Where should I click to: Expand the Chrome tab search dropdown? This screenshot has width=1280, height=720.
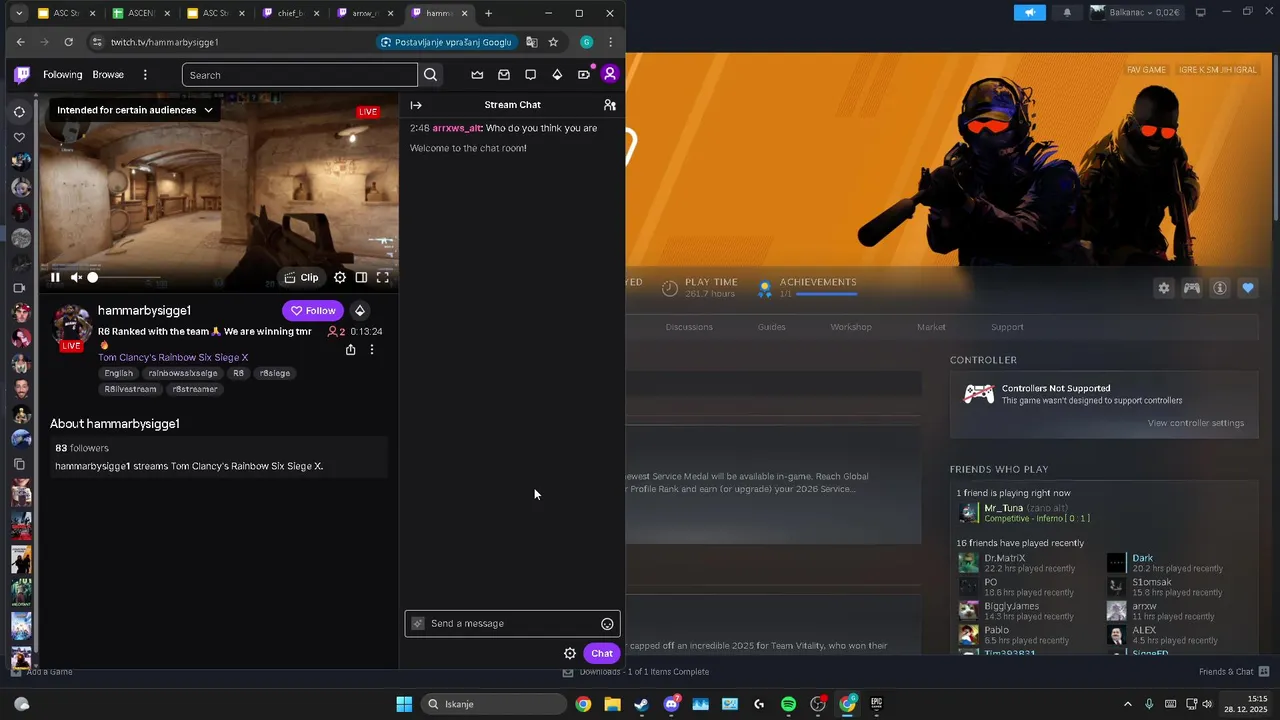[19, 14]
